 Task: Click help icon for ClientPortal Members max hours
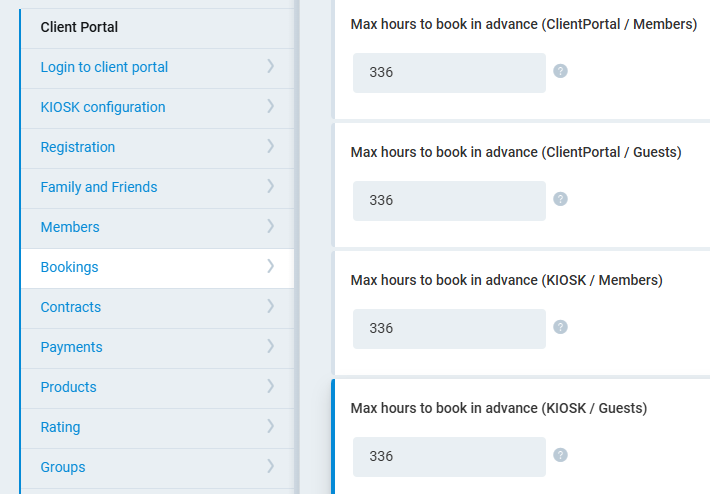(x=561, y=71)
